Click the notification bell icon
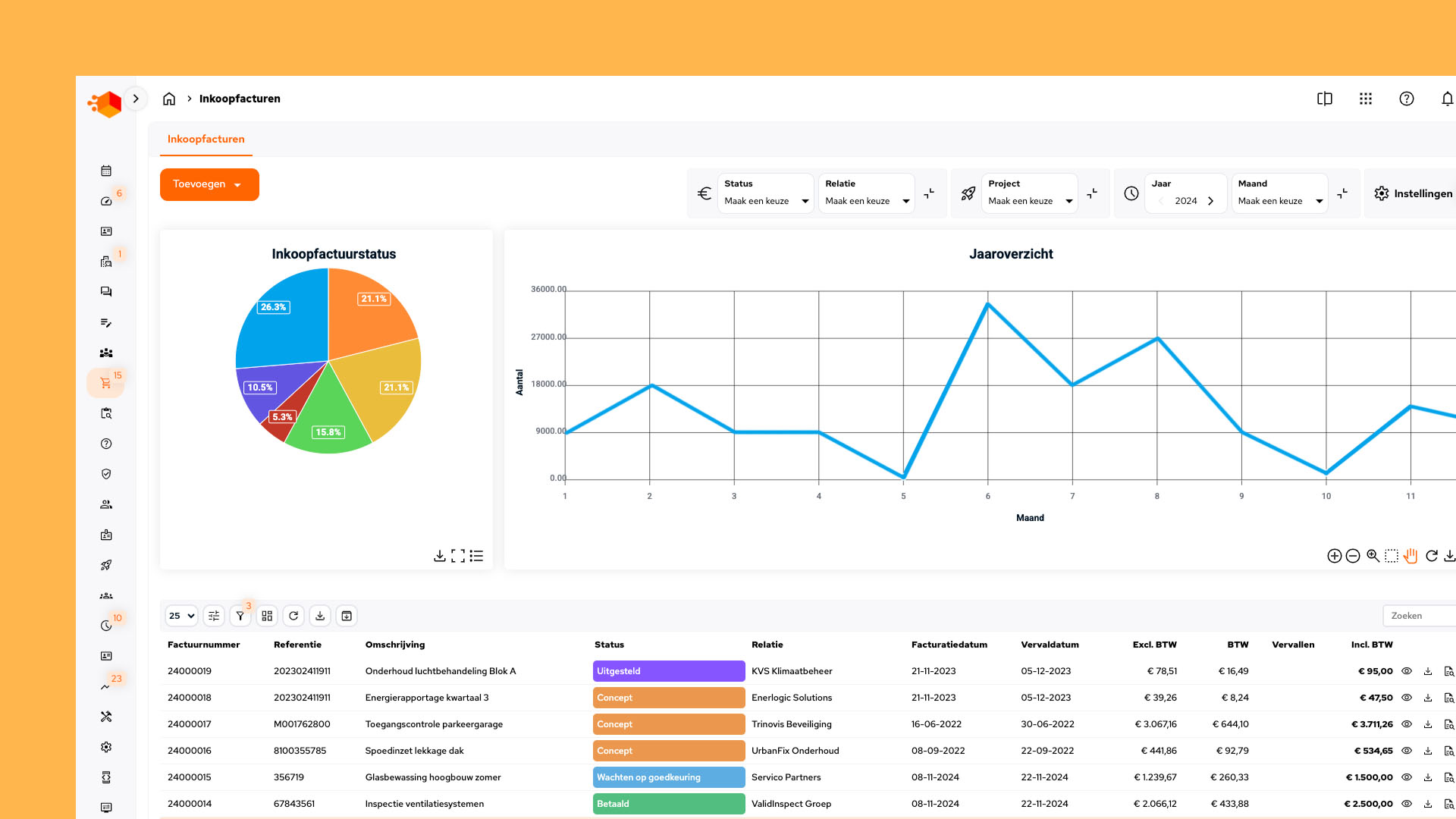Image resolution: width=1456 pixels, height=819 pixels. (1447, 99)
